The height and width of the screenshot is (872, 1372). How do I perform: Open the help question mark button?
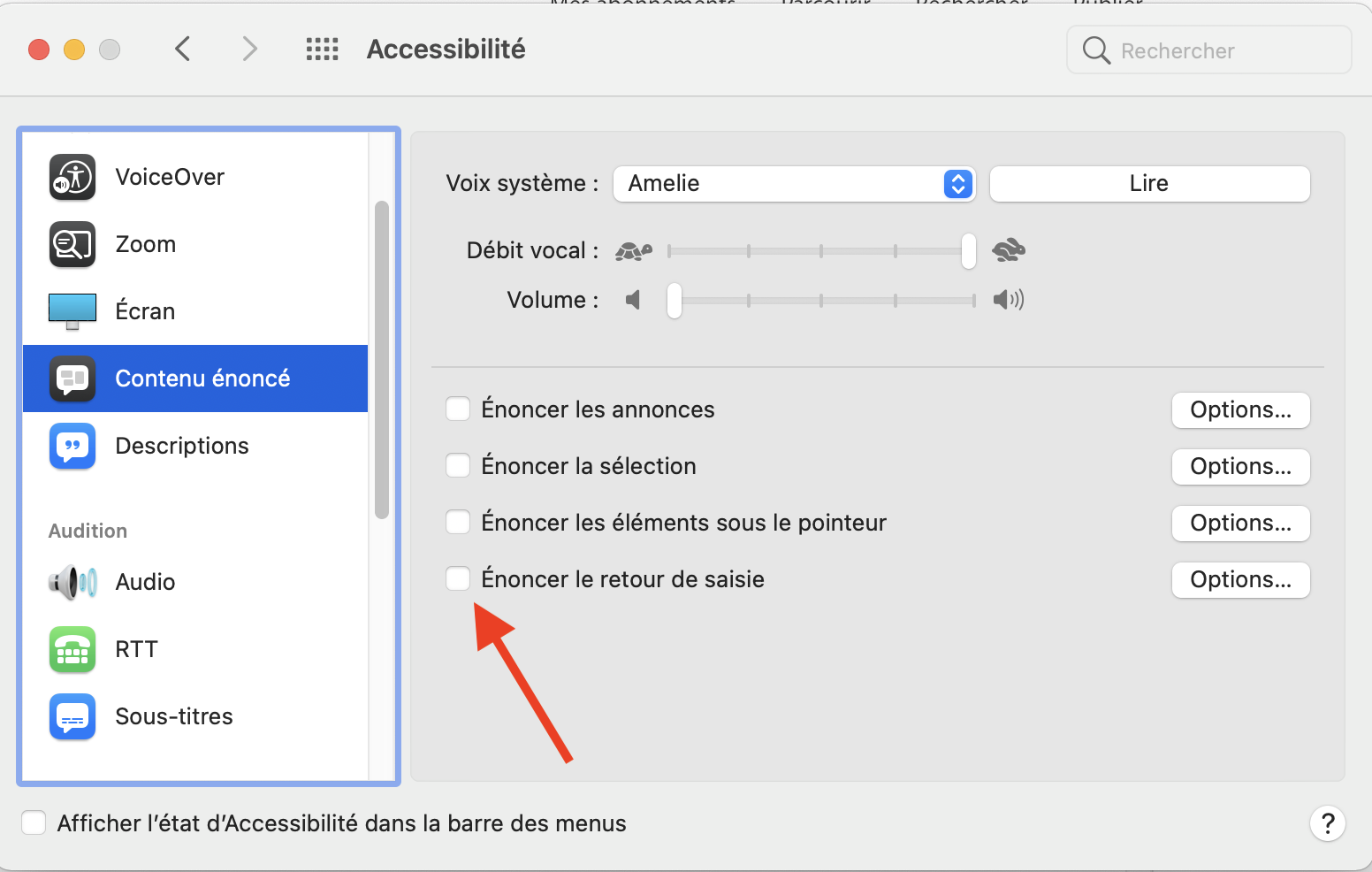click(x=1327, y=823)
